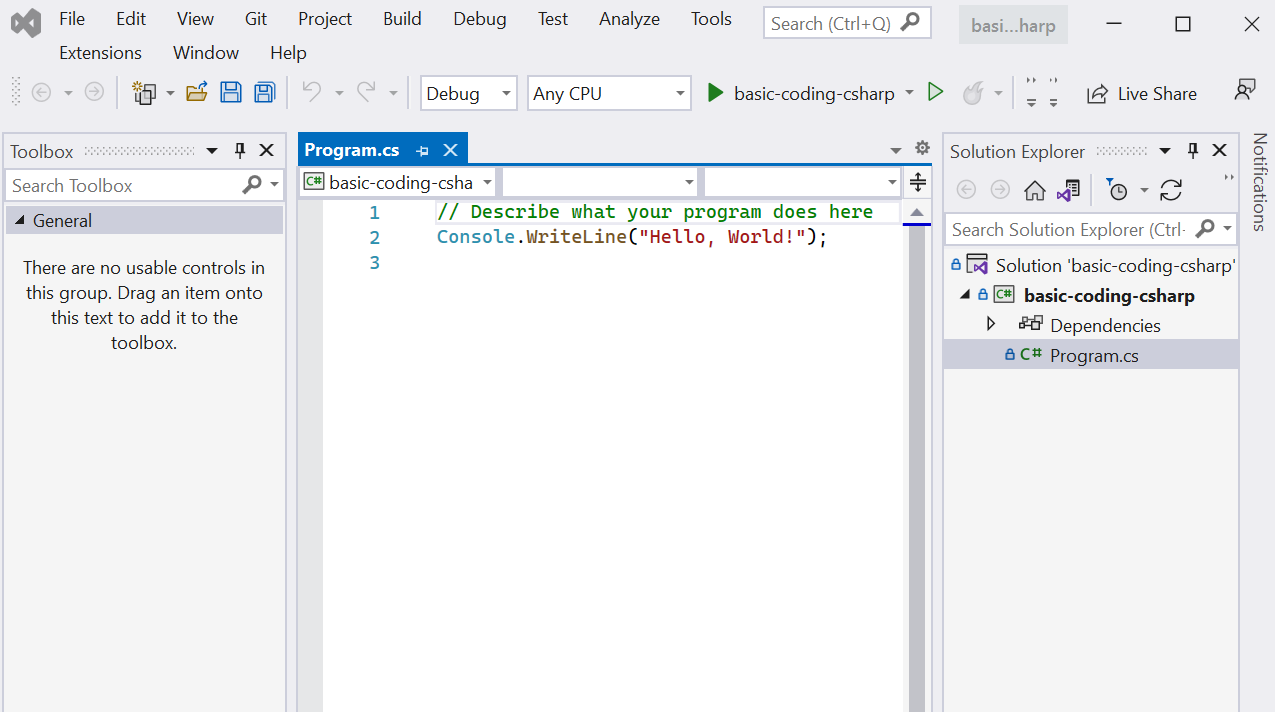Click the Pending Changes Filter clock icon

pos(1117,190)
